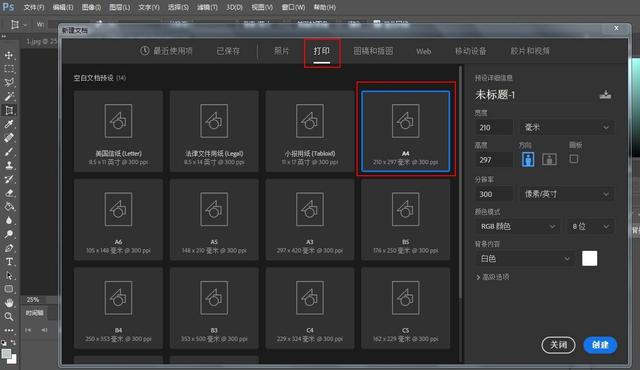This screenshot has width=640, height=370.
Task: Open the 帮助(H) menu
Action: (x=324, y=7)
